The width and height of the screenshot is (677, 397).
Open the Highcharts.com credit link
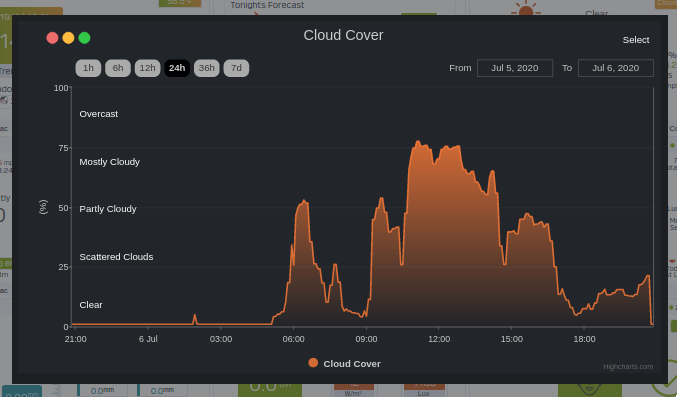pos(628,366)
